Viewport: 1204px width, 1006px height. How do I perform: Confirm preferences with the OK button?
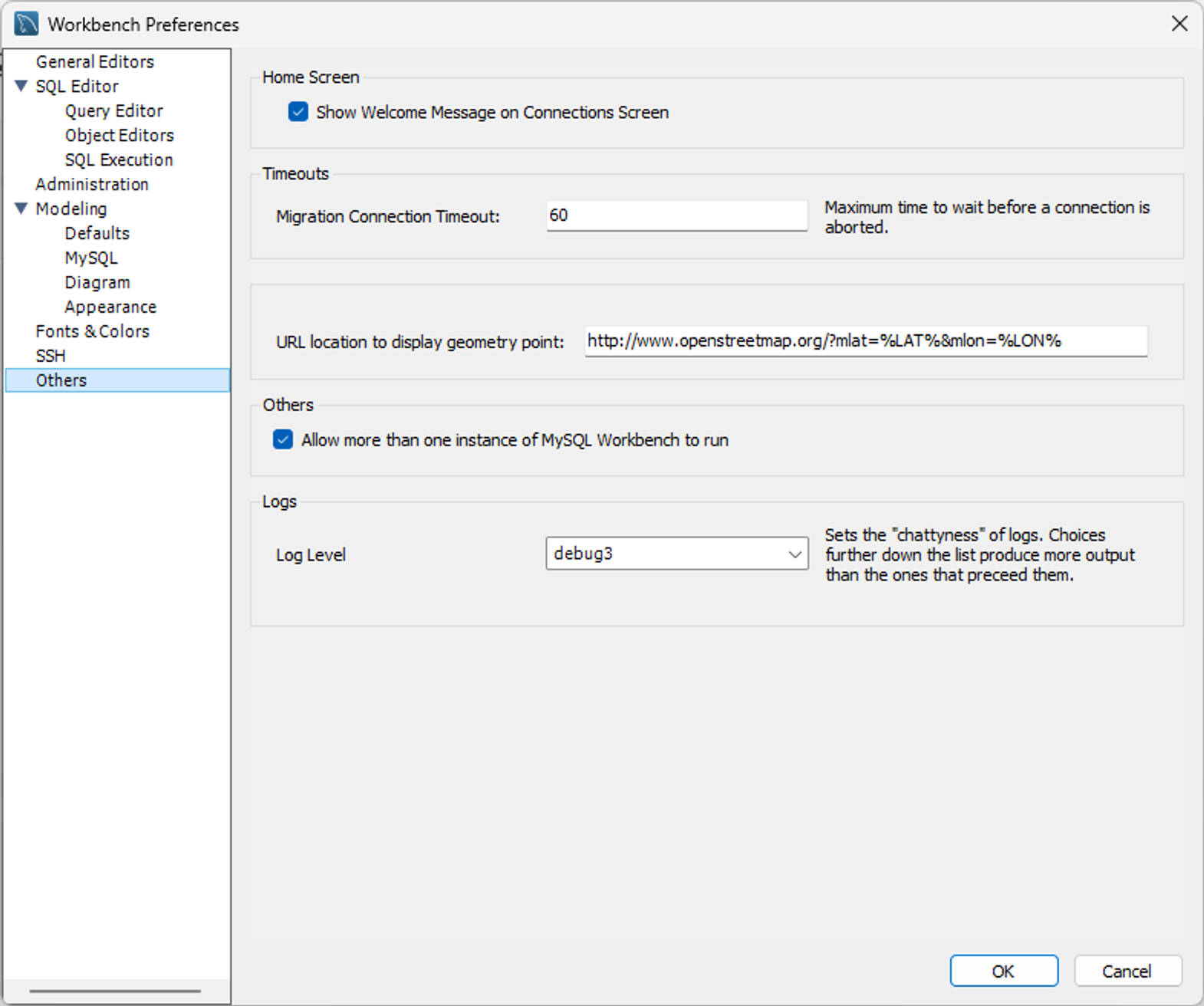[1004, 971]
